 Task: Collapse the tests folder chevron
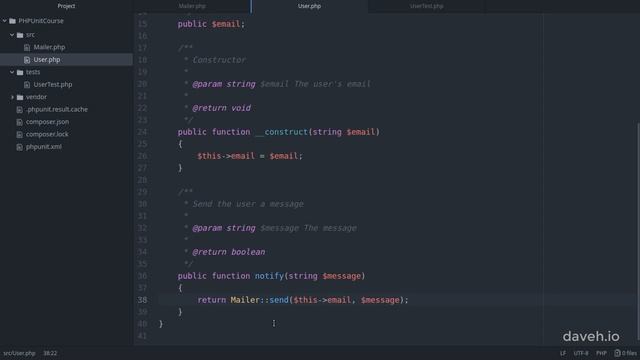pyautogui.click(x=12, y=72)
